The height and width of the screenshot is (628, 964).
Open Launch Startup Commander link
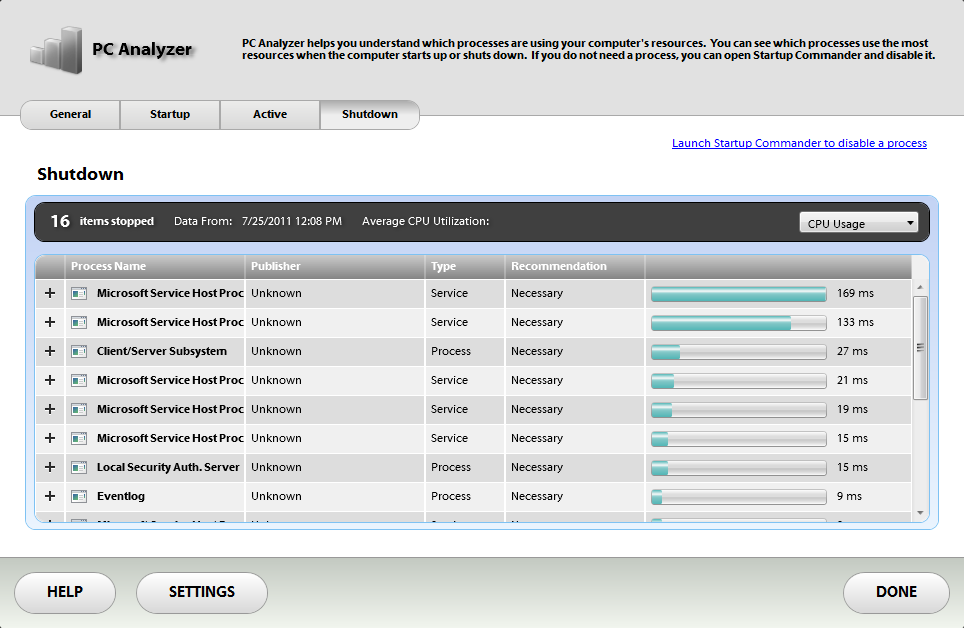tap(799, 143)
